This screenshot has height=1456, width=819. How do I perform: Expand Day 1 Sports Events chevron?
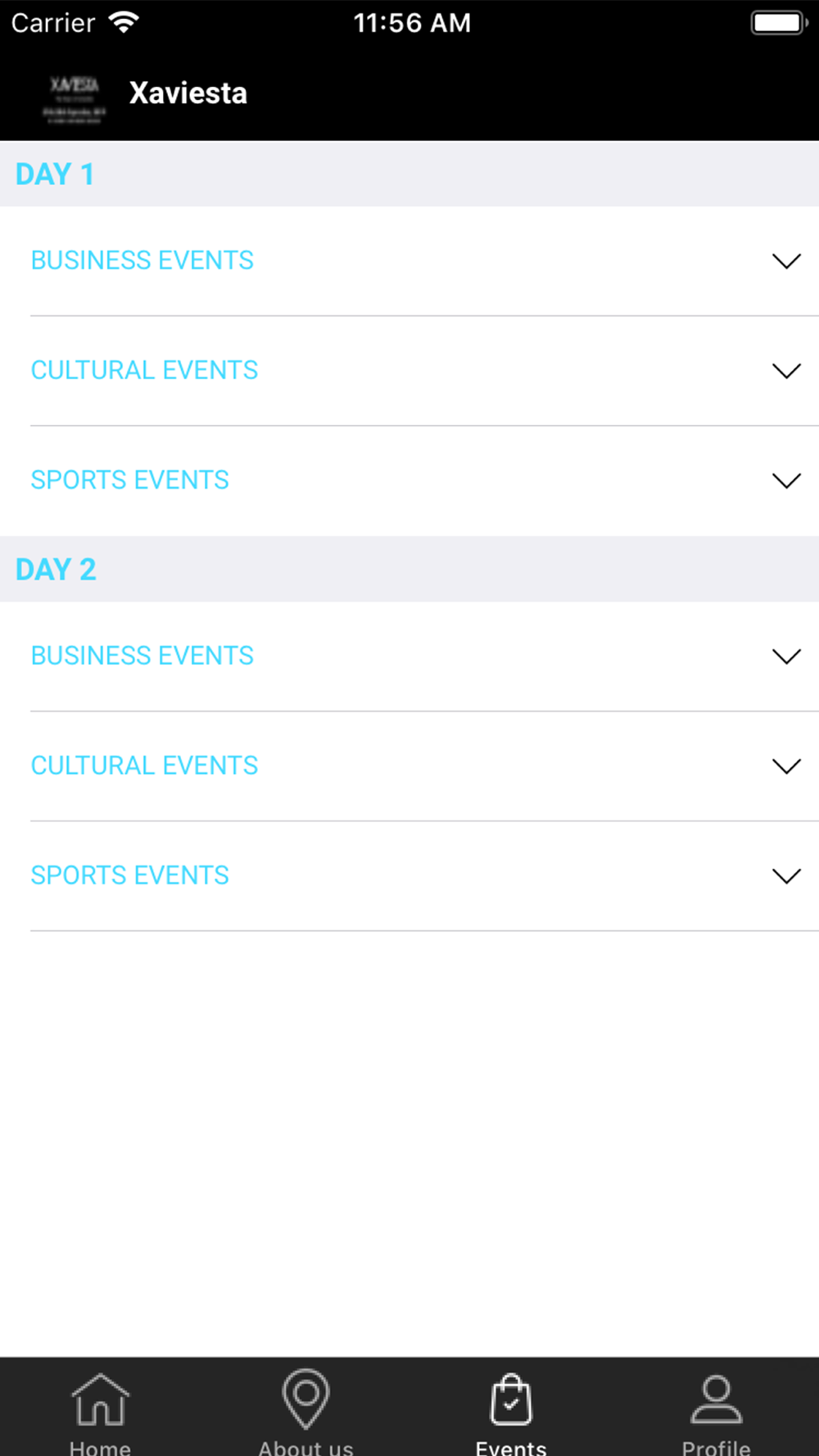[786, 481]
